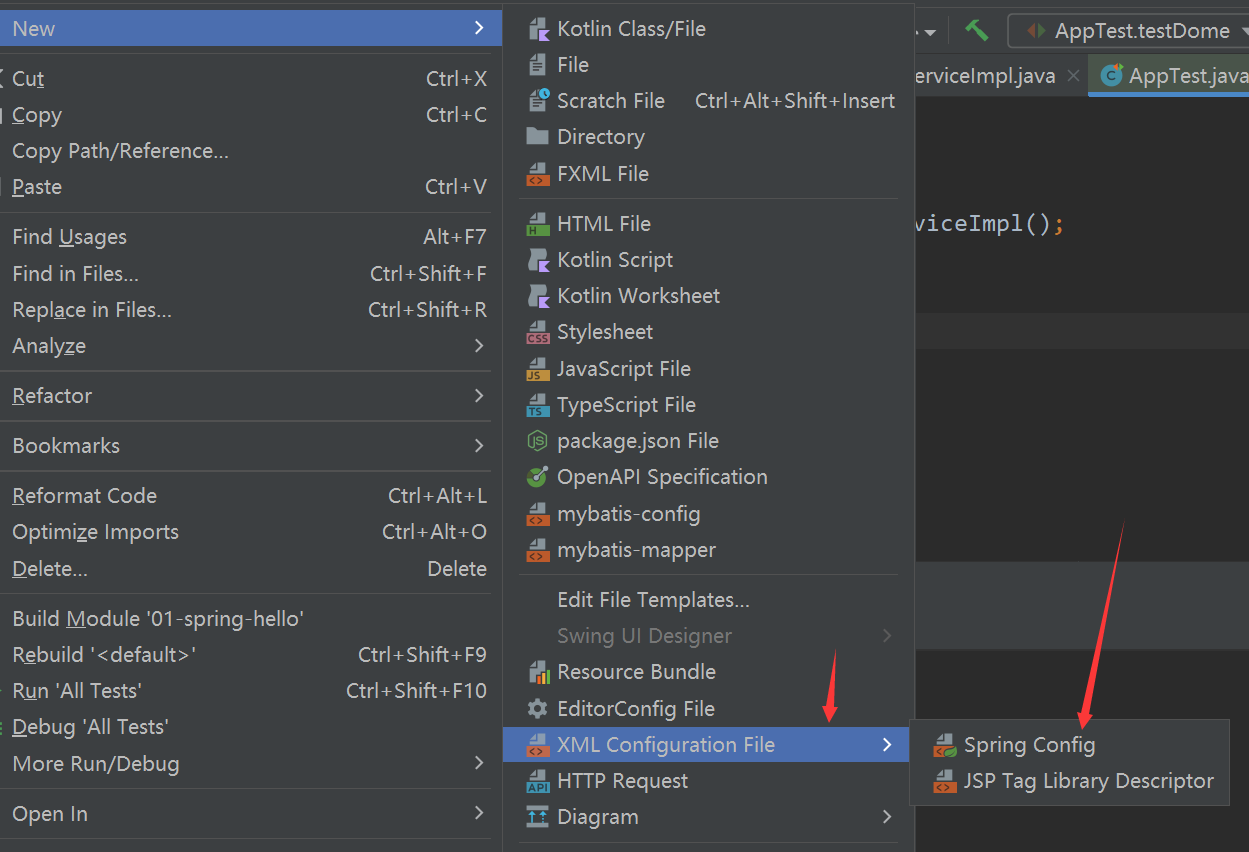Click the XML Configuration File icon
This screenshot has height=852, width=1249.
(x=538, y=745)
